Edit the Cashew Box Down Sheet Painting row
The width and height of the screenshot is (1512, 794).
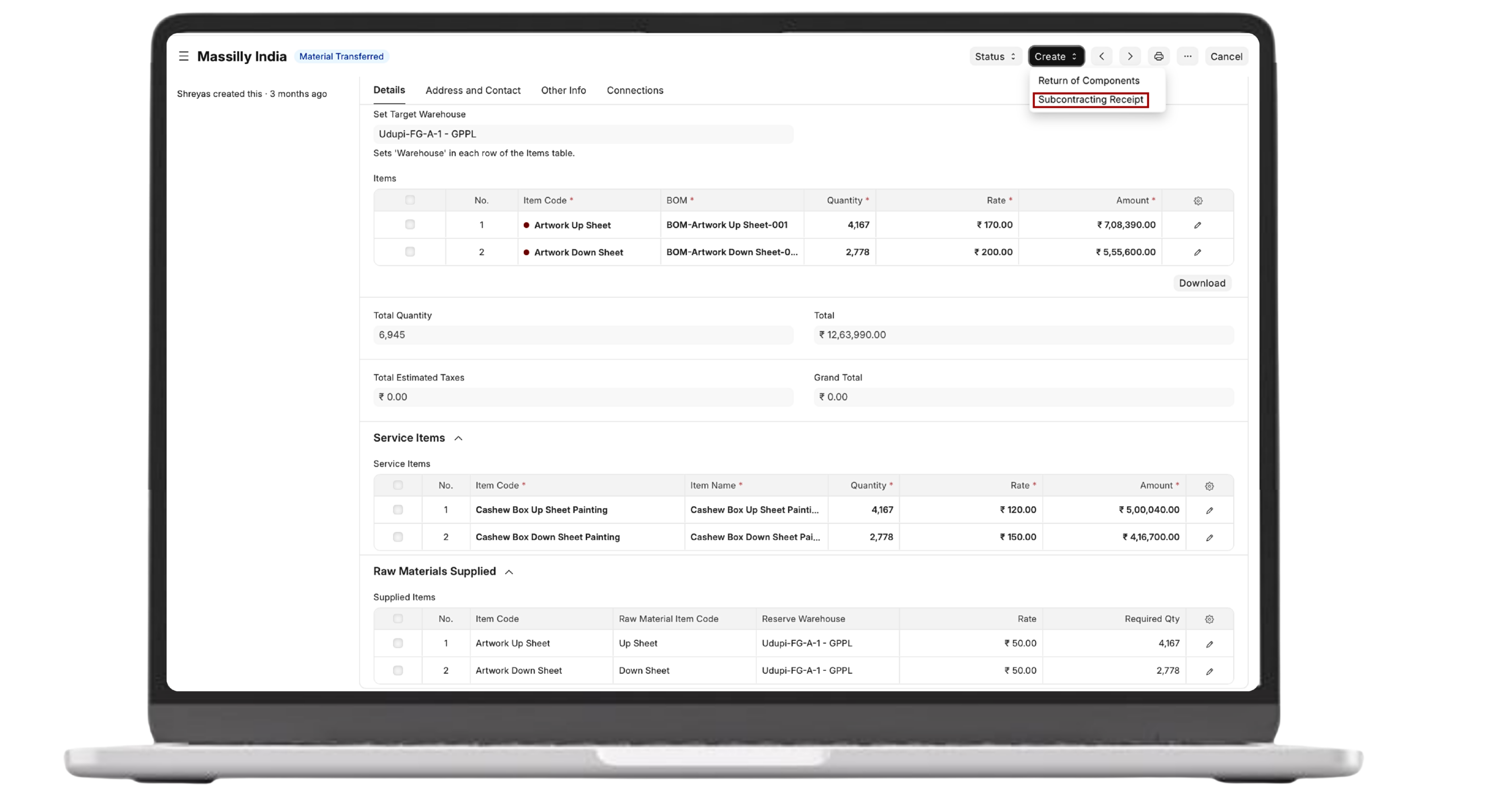point(1209,538)
